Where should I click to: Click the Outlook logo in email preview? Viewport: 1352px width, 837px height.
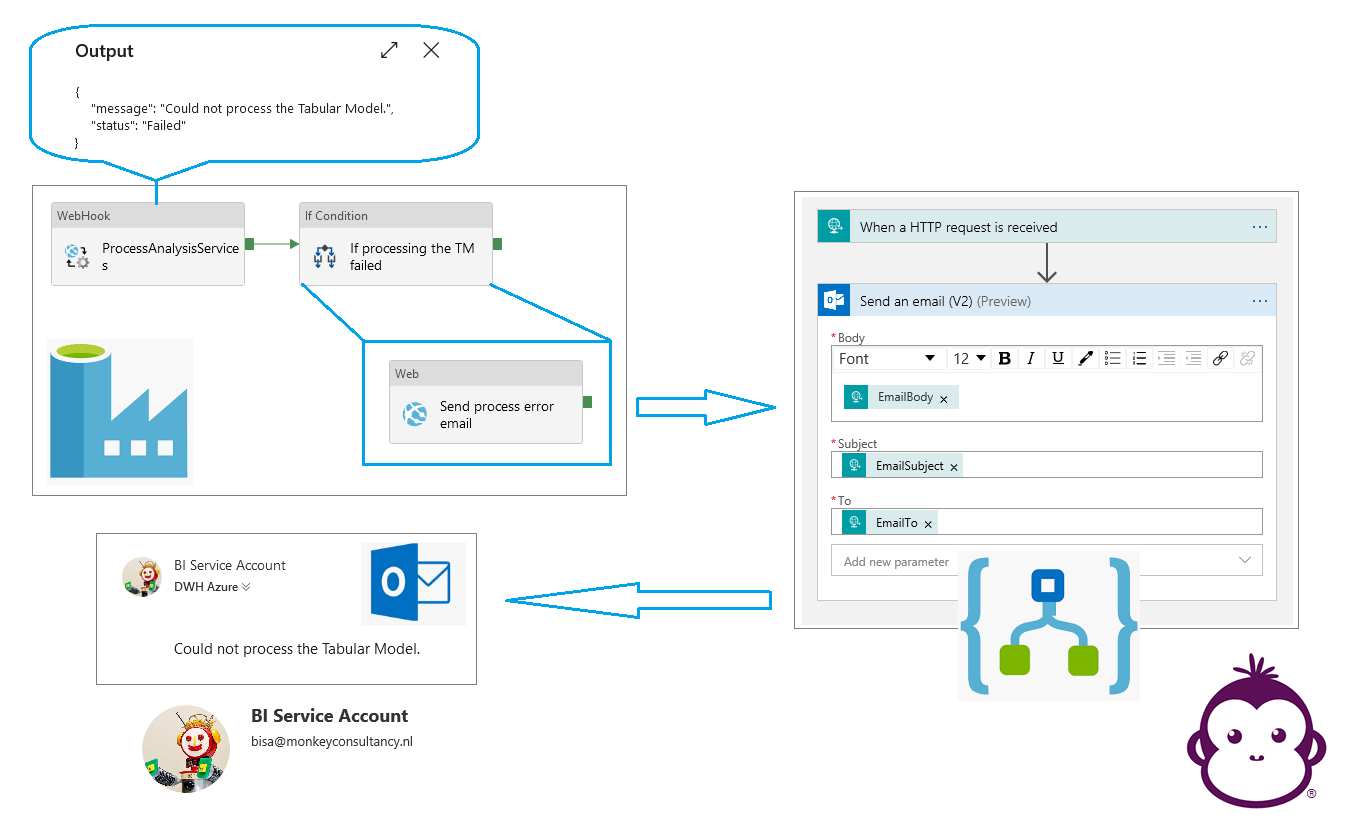413,584
